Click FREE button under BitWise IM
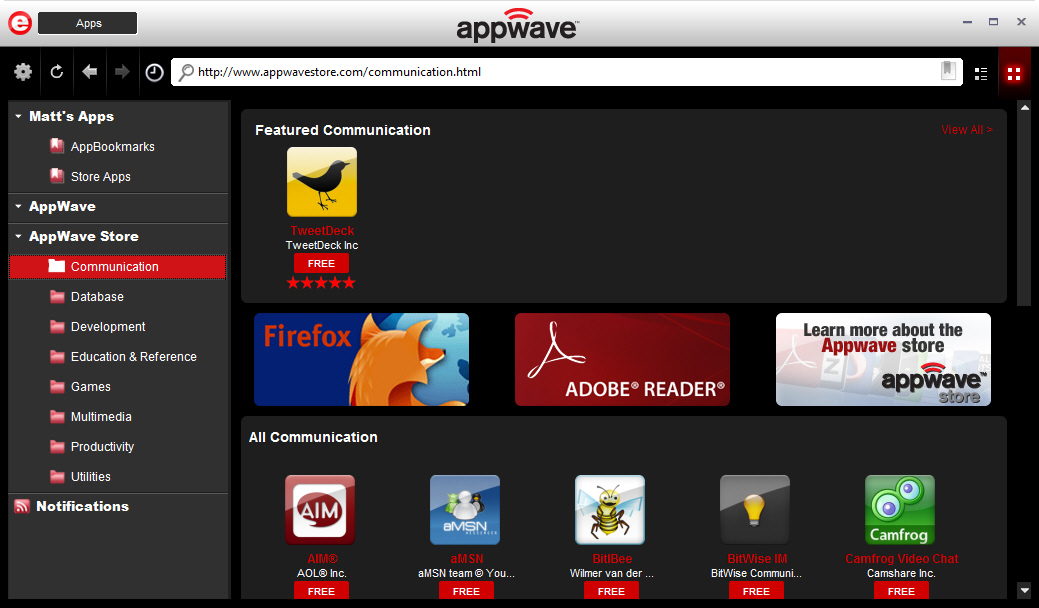Screen dimensions: 1039x608 [x=756, y=591]
